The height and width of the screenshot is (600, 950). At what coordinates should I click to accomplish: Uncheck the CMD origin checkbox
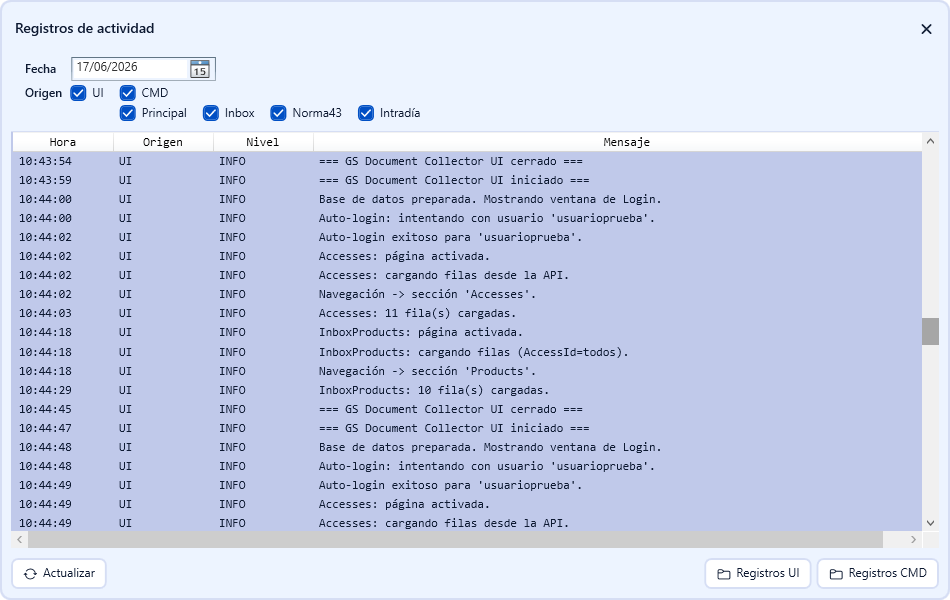127,93
